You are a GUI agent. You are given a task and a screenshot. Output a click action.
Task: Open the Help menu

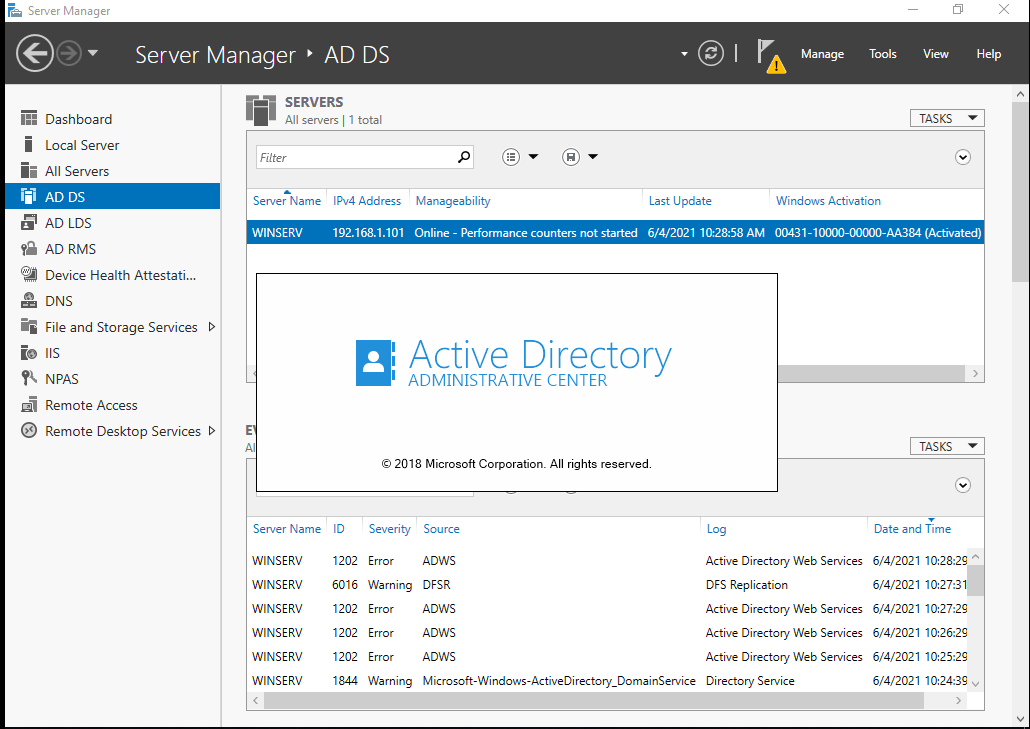(x=989, y=54)
